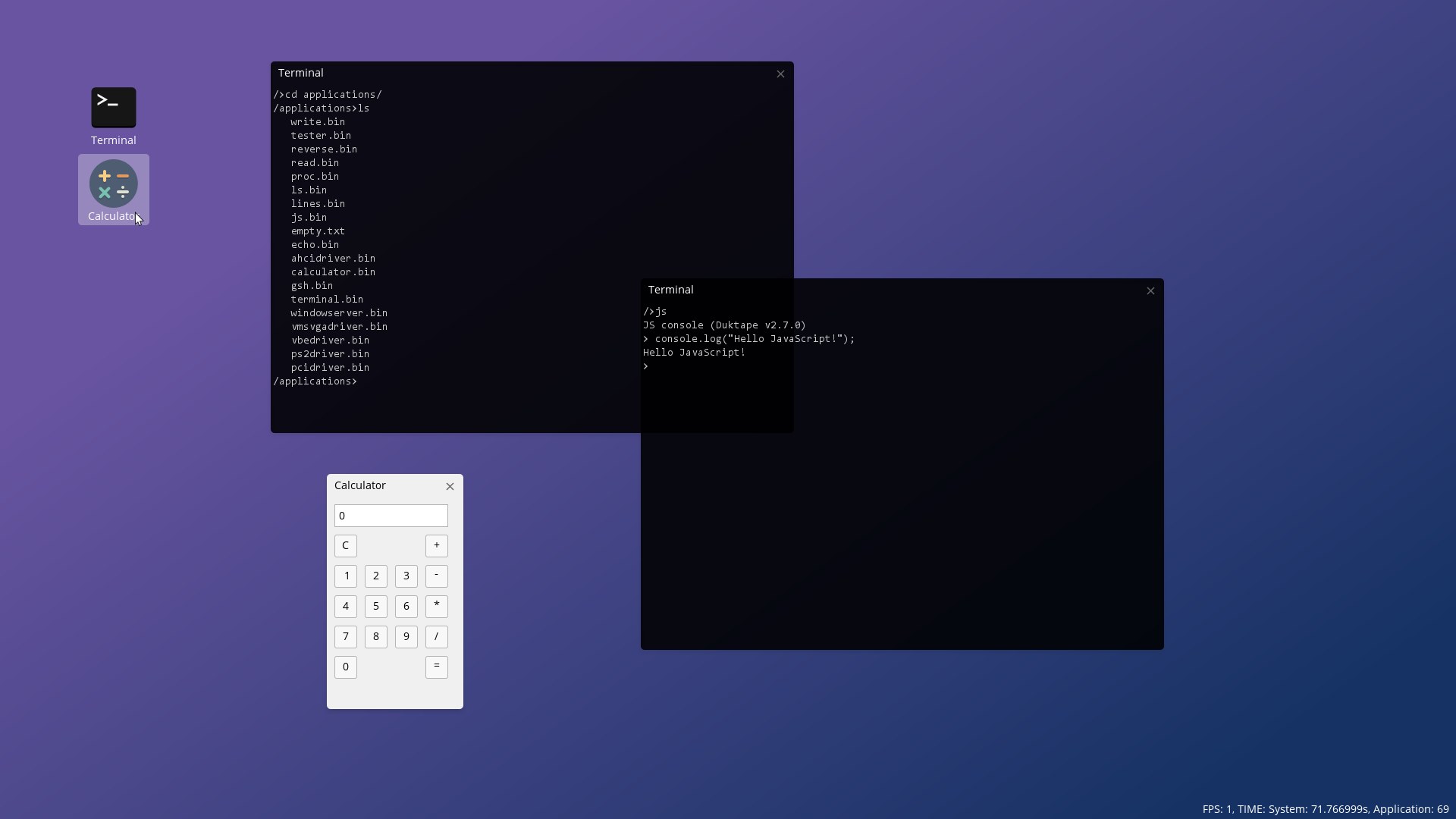Click 'JS console (Duktape v2.7.0)' line
The height and width of the screenshot is (819, 1456).
pyautogui.click(x=725, y=325)
